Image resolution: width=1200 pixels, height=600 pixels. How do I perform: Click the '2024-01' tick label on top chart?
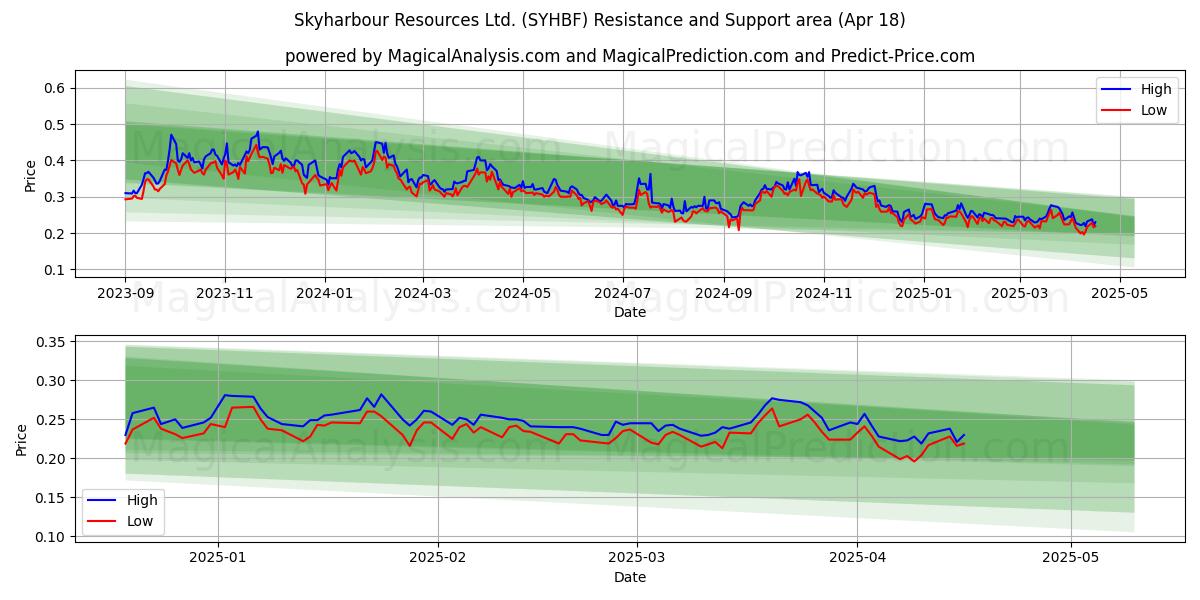(x=325, y=294)
